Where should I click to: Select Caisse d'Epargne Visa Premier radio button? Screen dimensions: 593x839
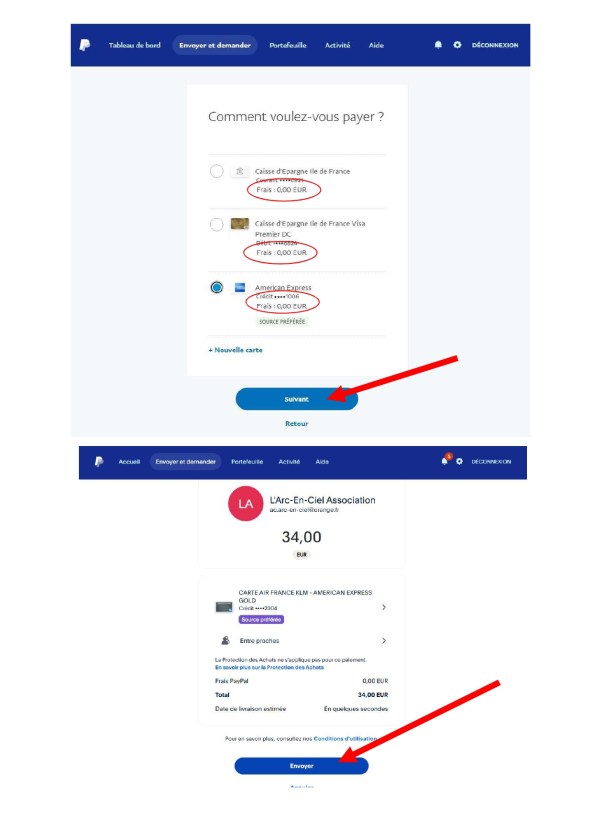point(216,224)
